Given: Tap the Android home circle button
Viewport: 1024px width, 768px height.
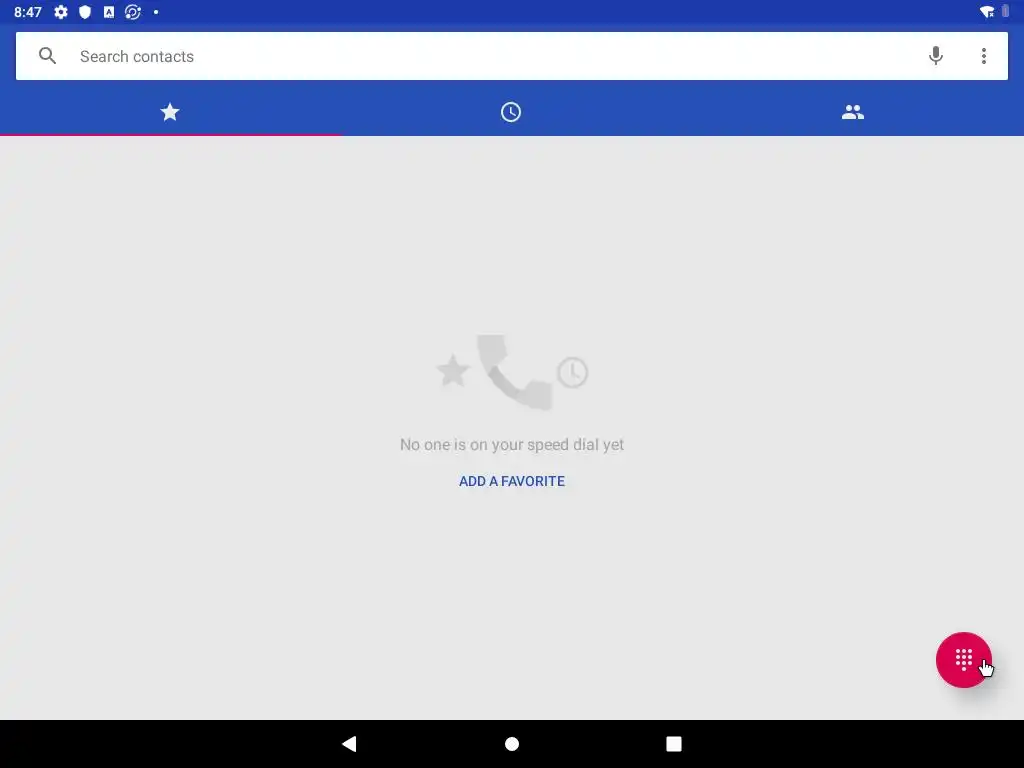Looking at the screenshot, I should (512, 744).
